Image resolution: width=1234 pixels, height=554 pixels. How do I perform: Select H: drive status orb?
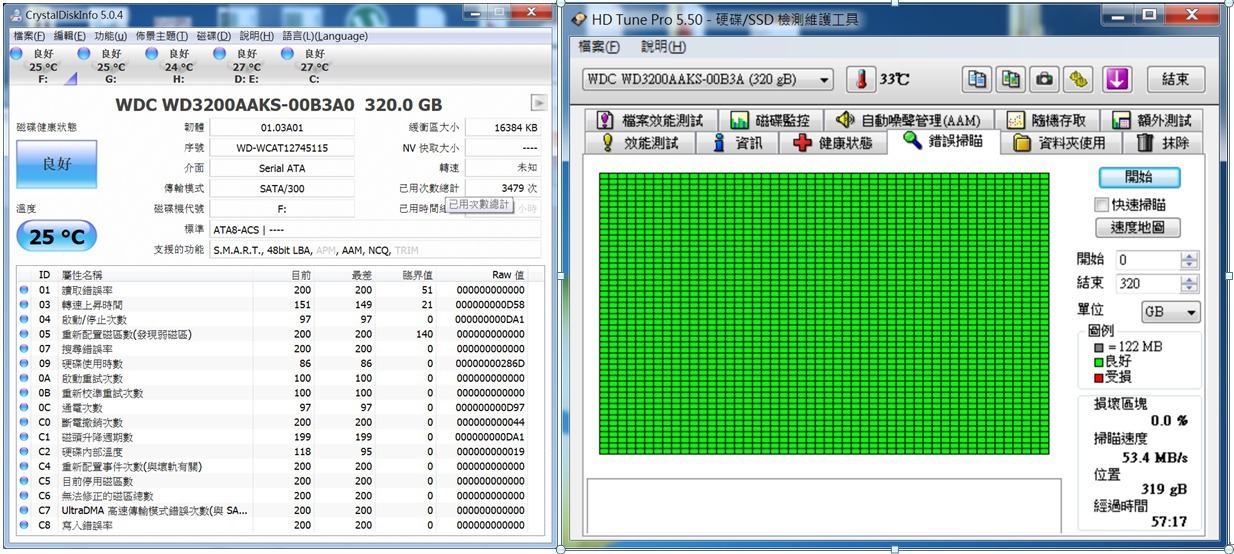coord(152,54)
